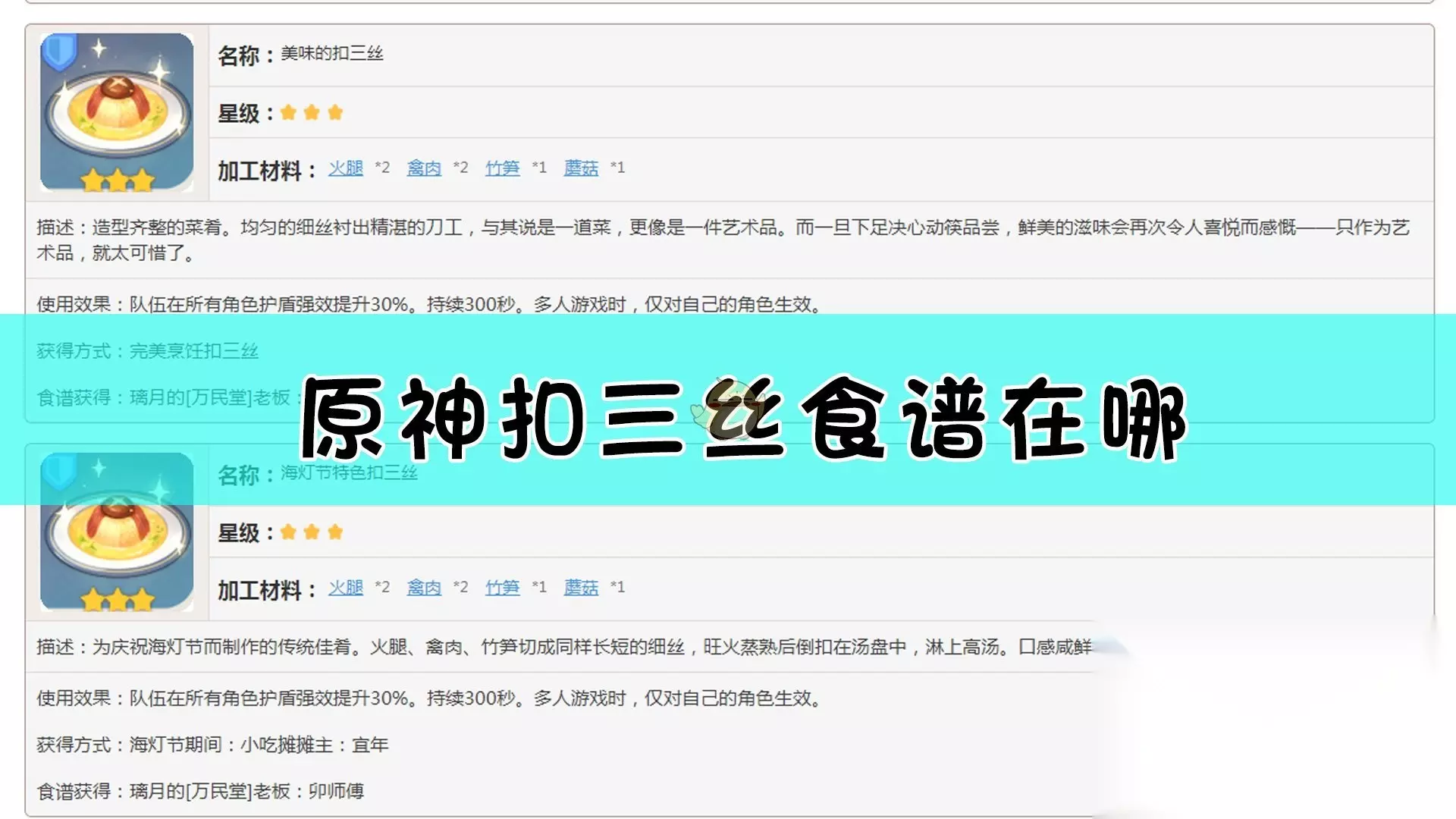This screenshot has height=819, width=1456.
Task: Open the 竹笋 link in second recipe
Action: 502,587
